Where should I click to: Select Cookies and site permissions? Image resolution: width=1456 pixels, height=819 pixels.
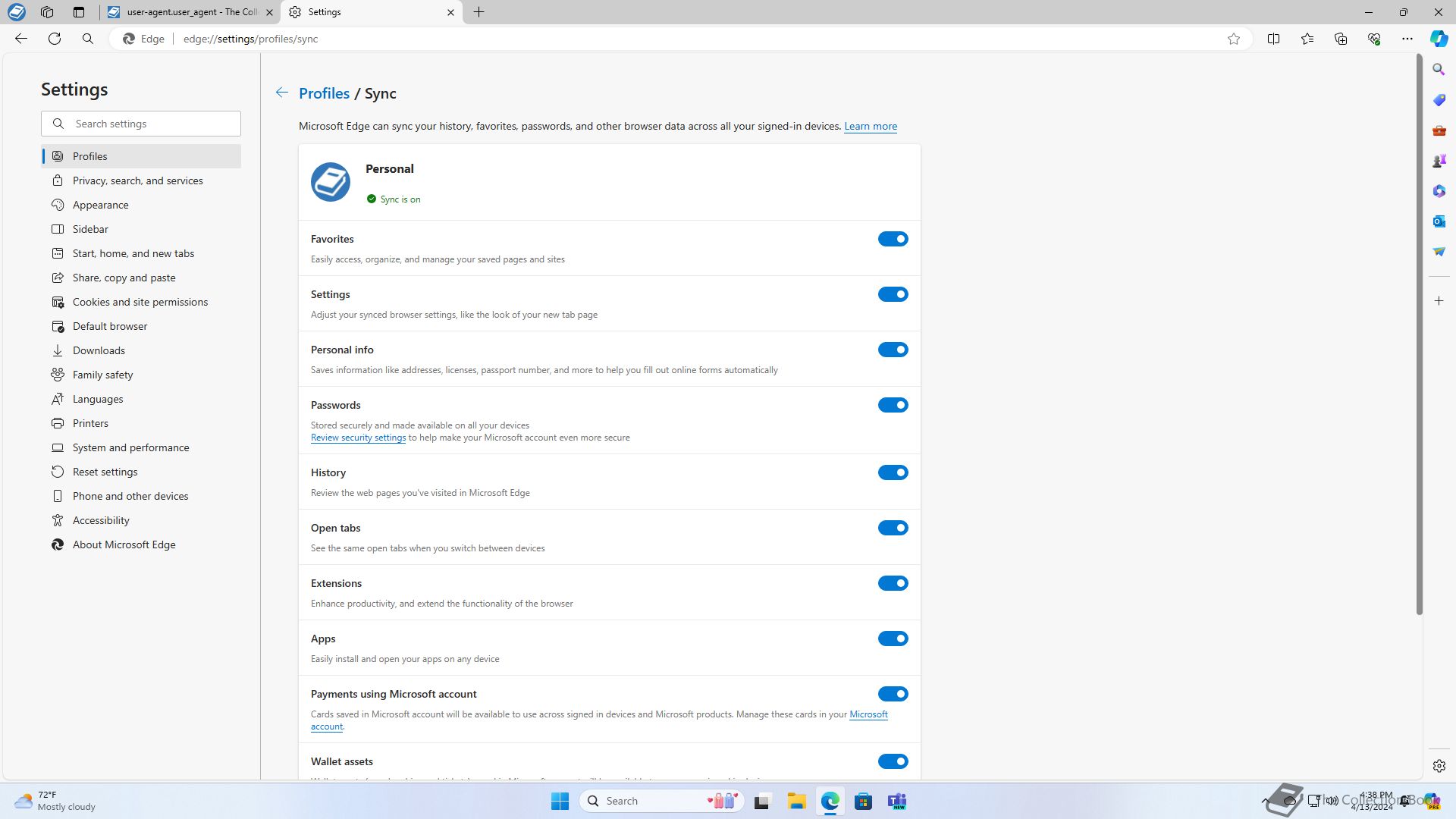141,302
